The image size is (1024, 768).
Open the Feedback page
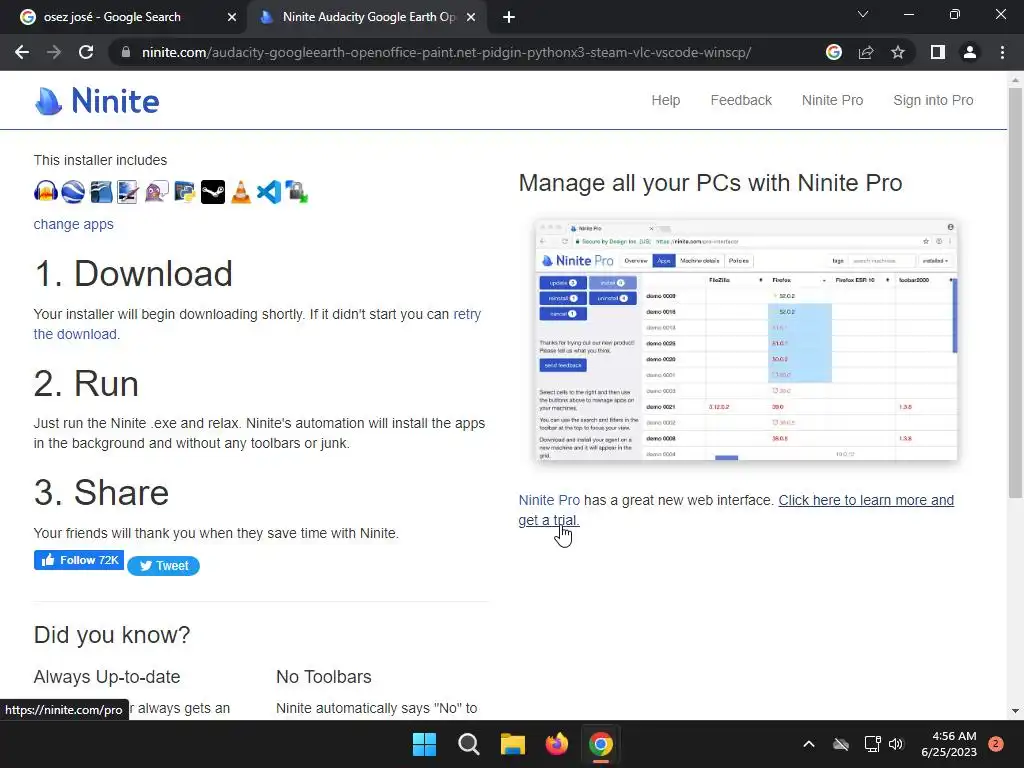[x=741, y=100]
